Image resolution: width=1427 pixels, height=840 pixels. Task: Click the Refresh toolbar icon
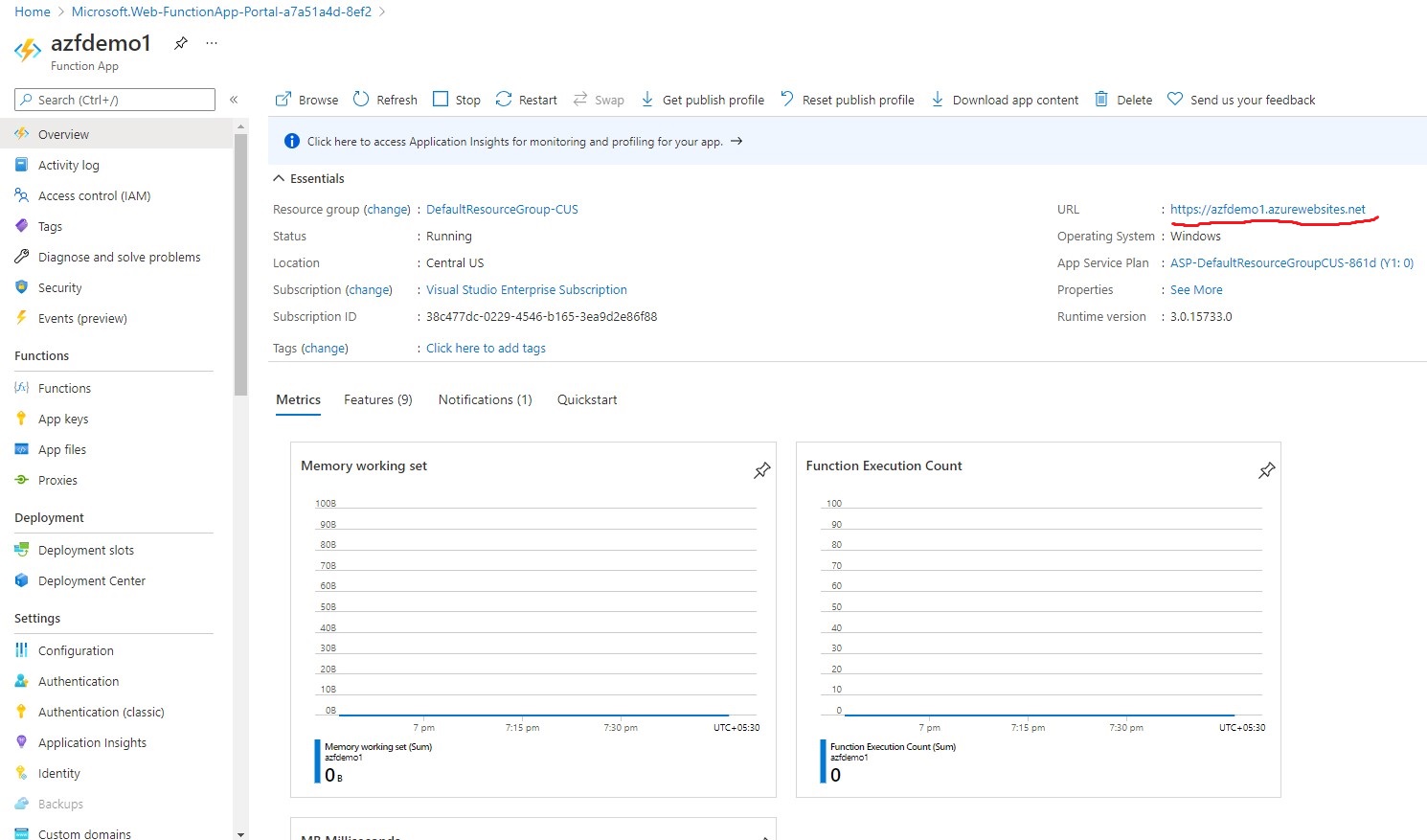pyautogui.click(x=361, y=100)
